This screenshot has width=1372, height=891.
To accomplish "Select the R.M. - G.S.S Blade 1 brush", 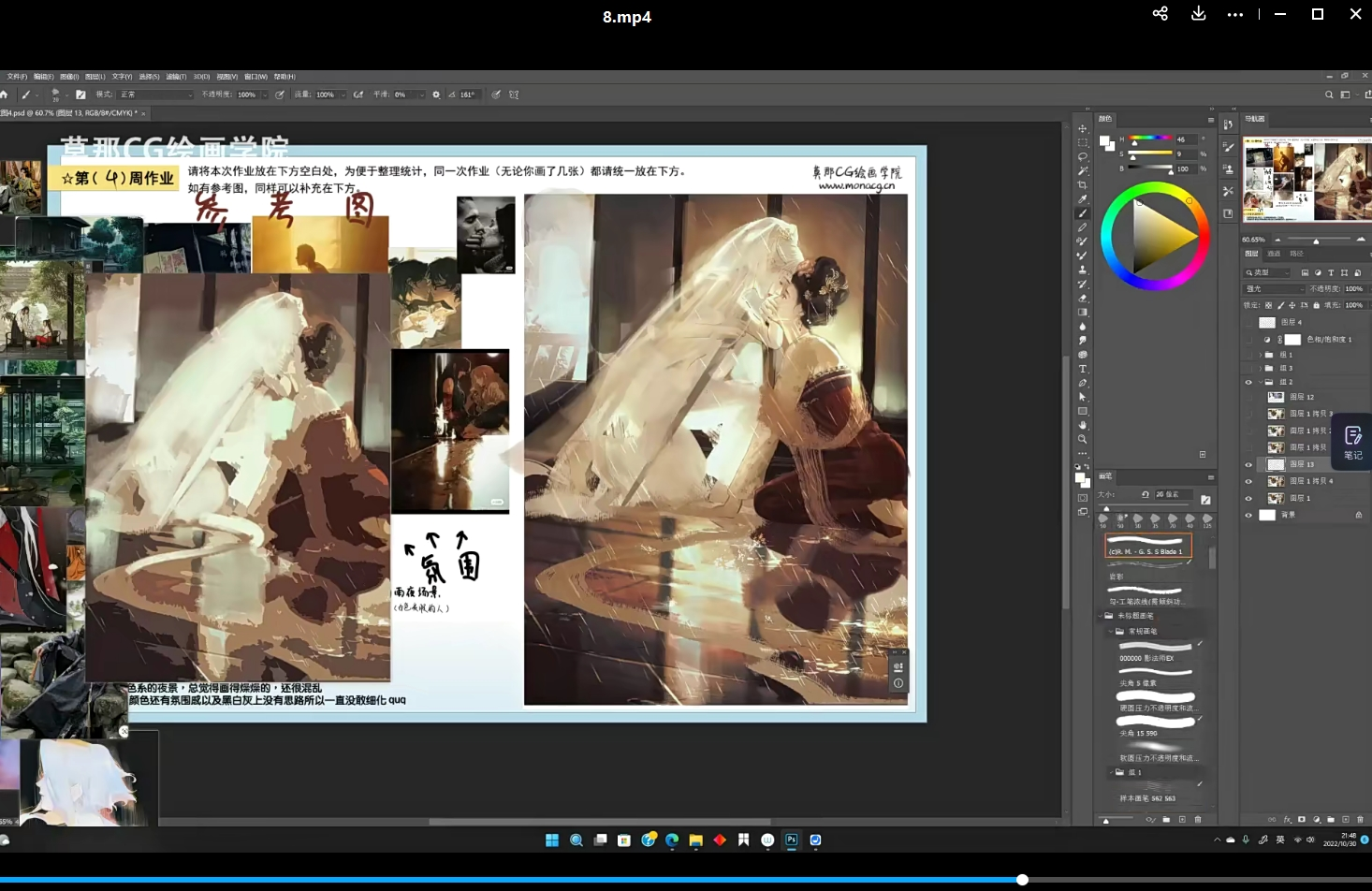I will pos(1148,546).
